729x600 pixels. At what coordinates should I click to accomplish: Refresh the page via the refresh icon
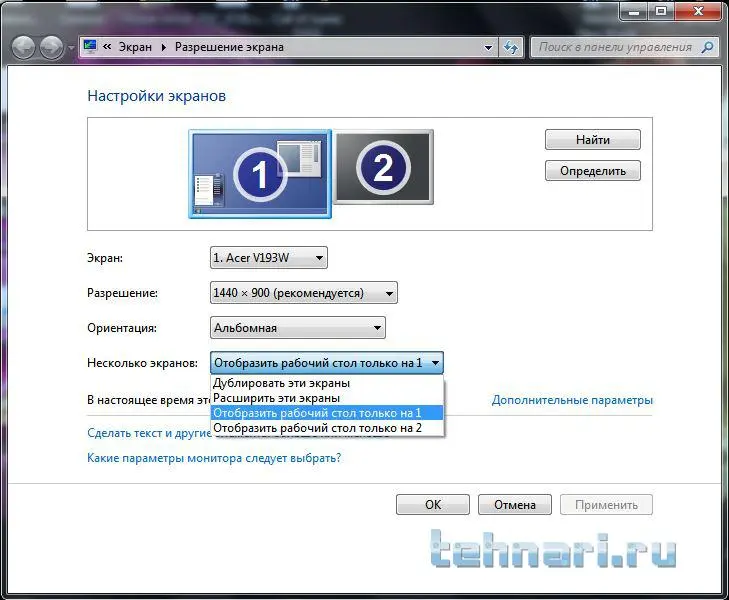511,47
